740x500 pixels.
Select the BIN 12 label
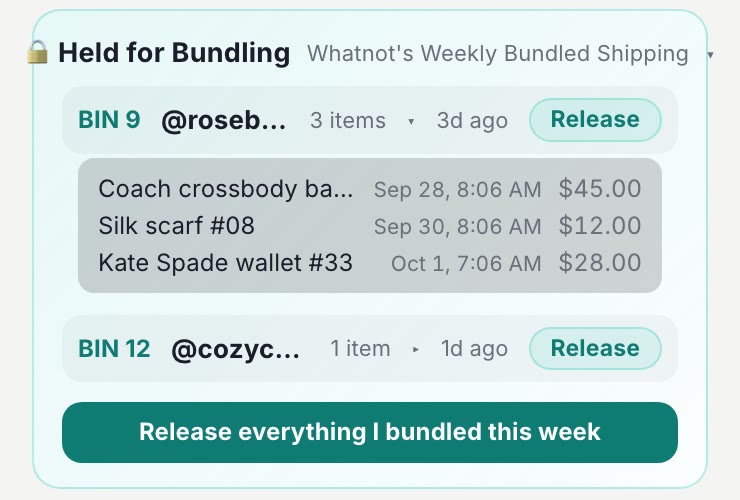coord(114,349)
